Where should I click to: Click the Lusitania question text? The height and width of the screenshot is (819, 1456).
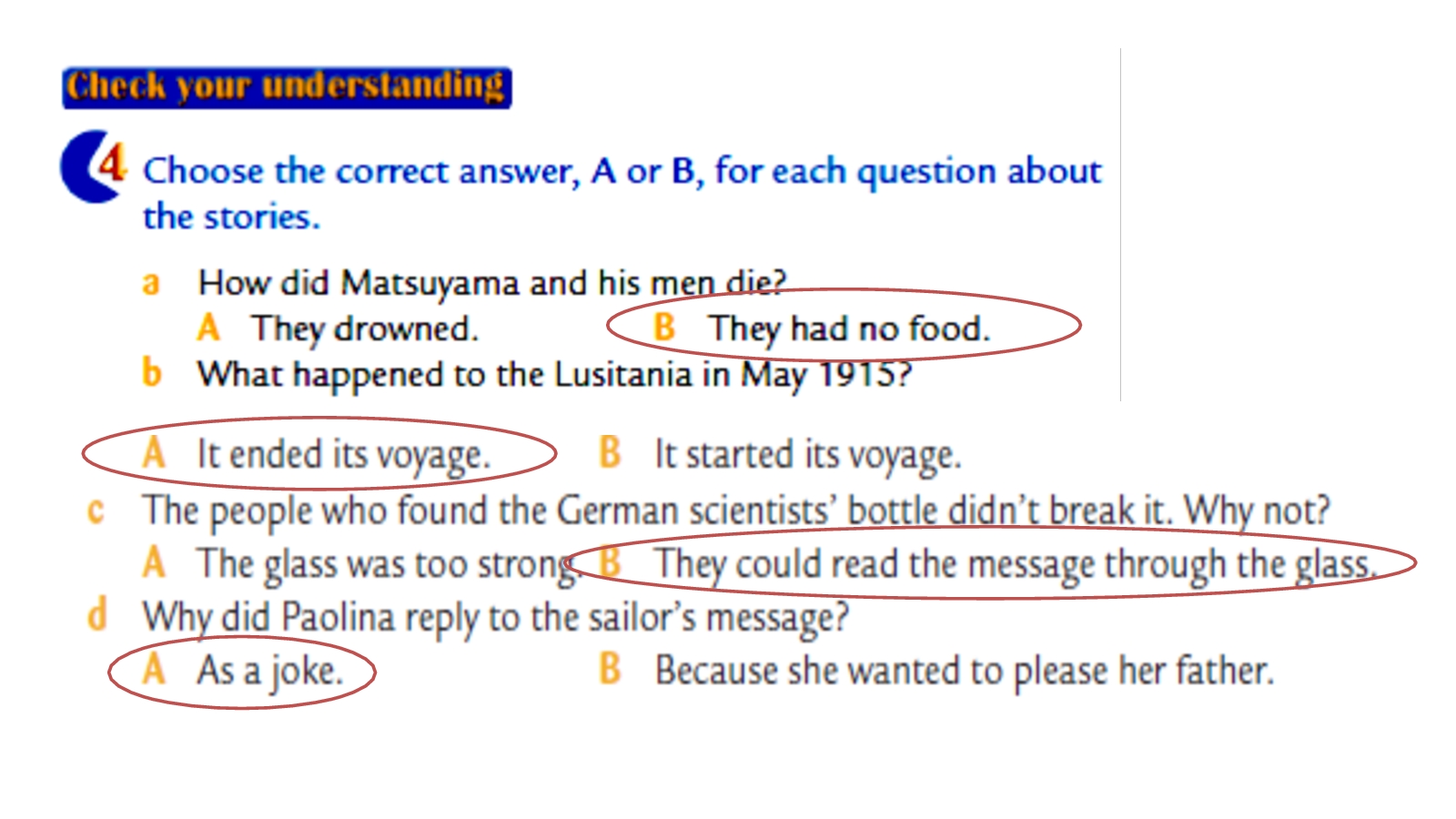(x=554, y=374)
